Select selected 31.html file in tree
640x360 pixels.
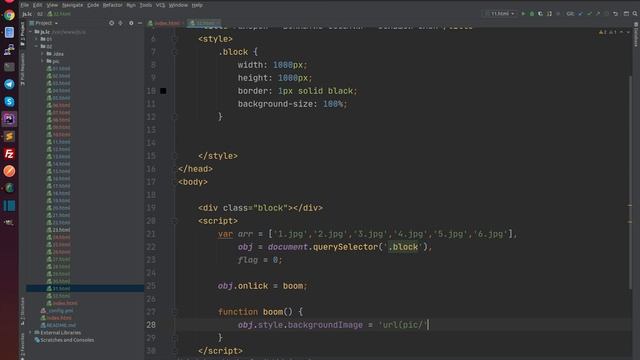point(85,289)
